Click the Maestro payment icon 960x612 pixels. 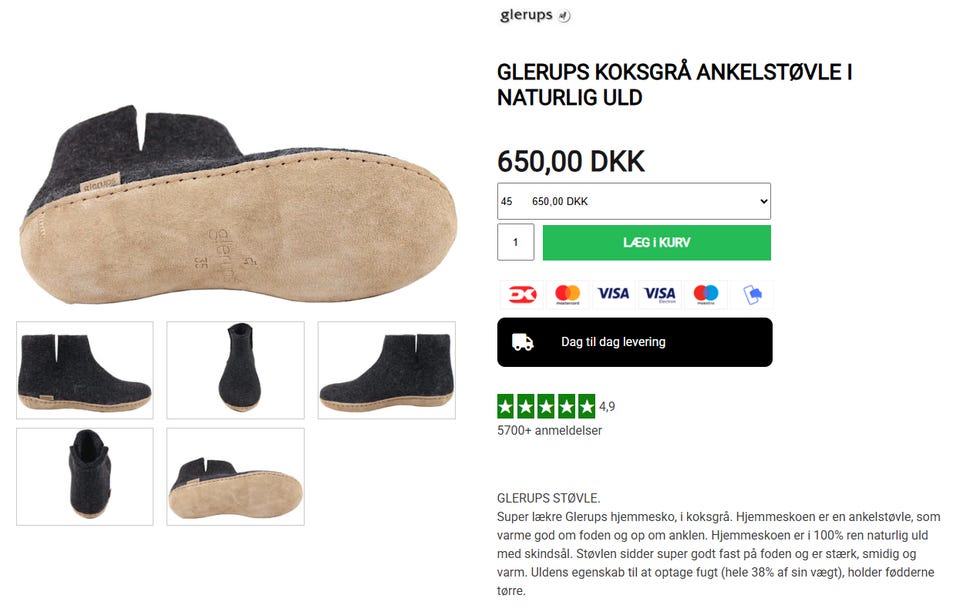705,294
